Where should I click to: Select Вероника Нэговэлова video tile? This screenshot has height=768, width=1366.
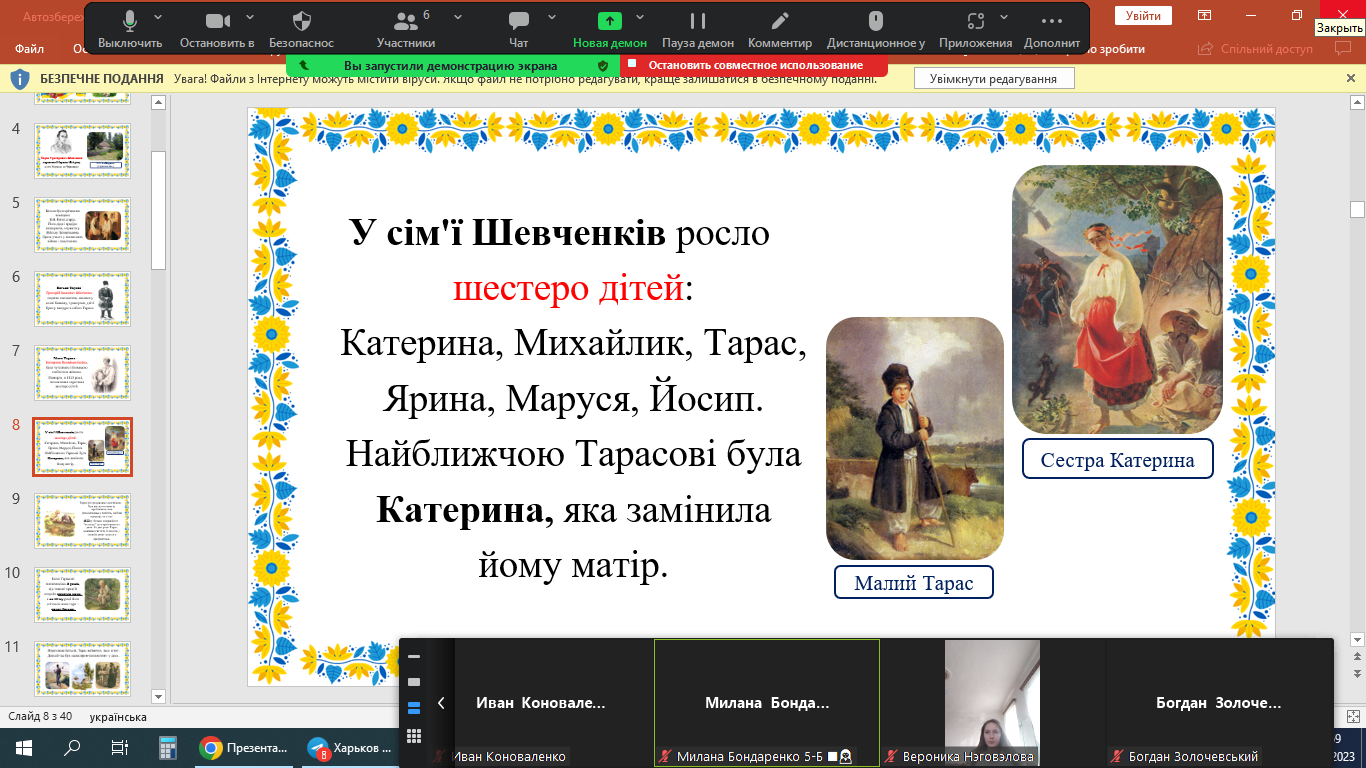point(992,703)
